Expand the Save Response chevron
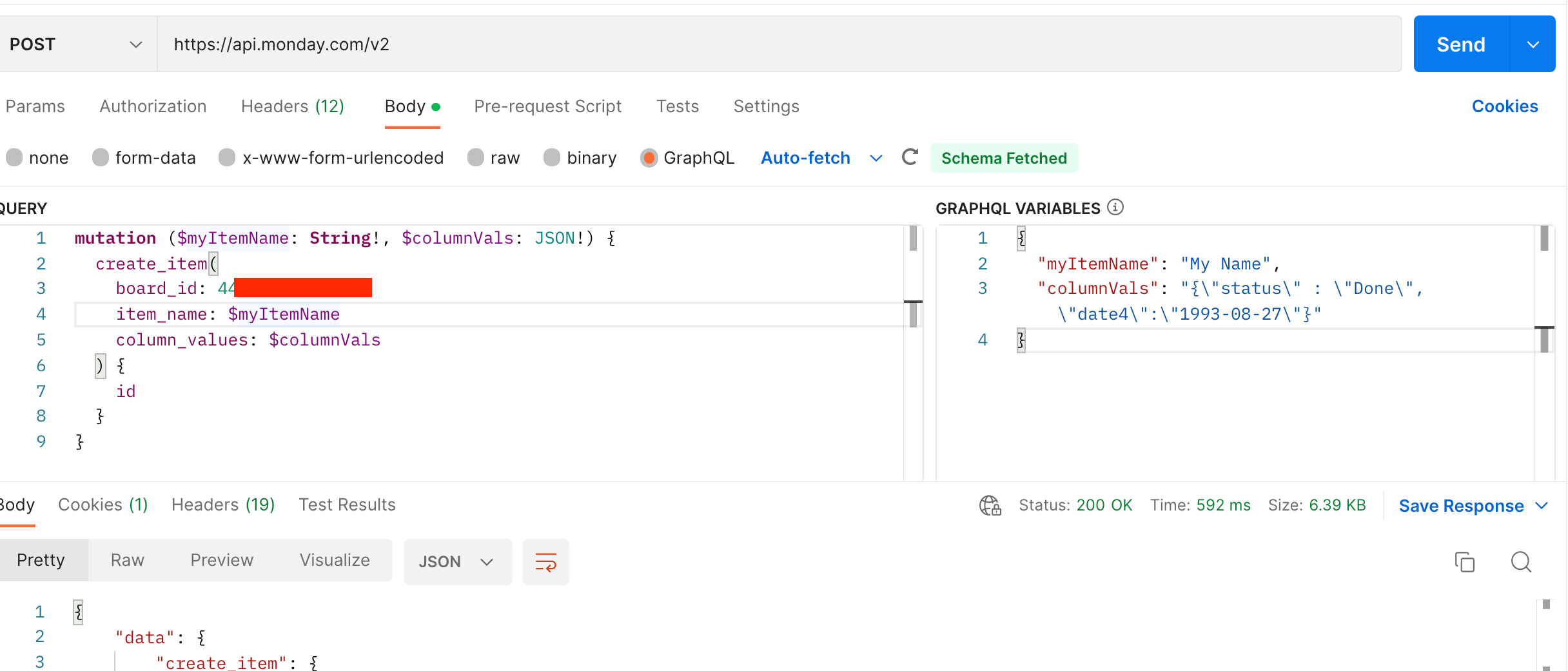The width and height of the screenshot is (1568, 671). [1542, 506]
